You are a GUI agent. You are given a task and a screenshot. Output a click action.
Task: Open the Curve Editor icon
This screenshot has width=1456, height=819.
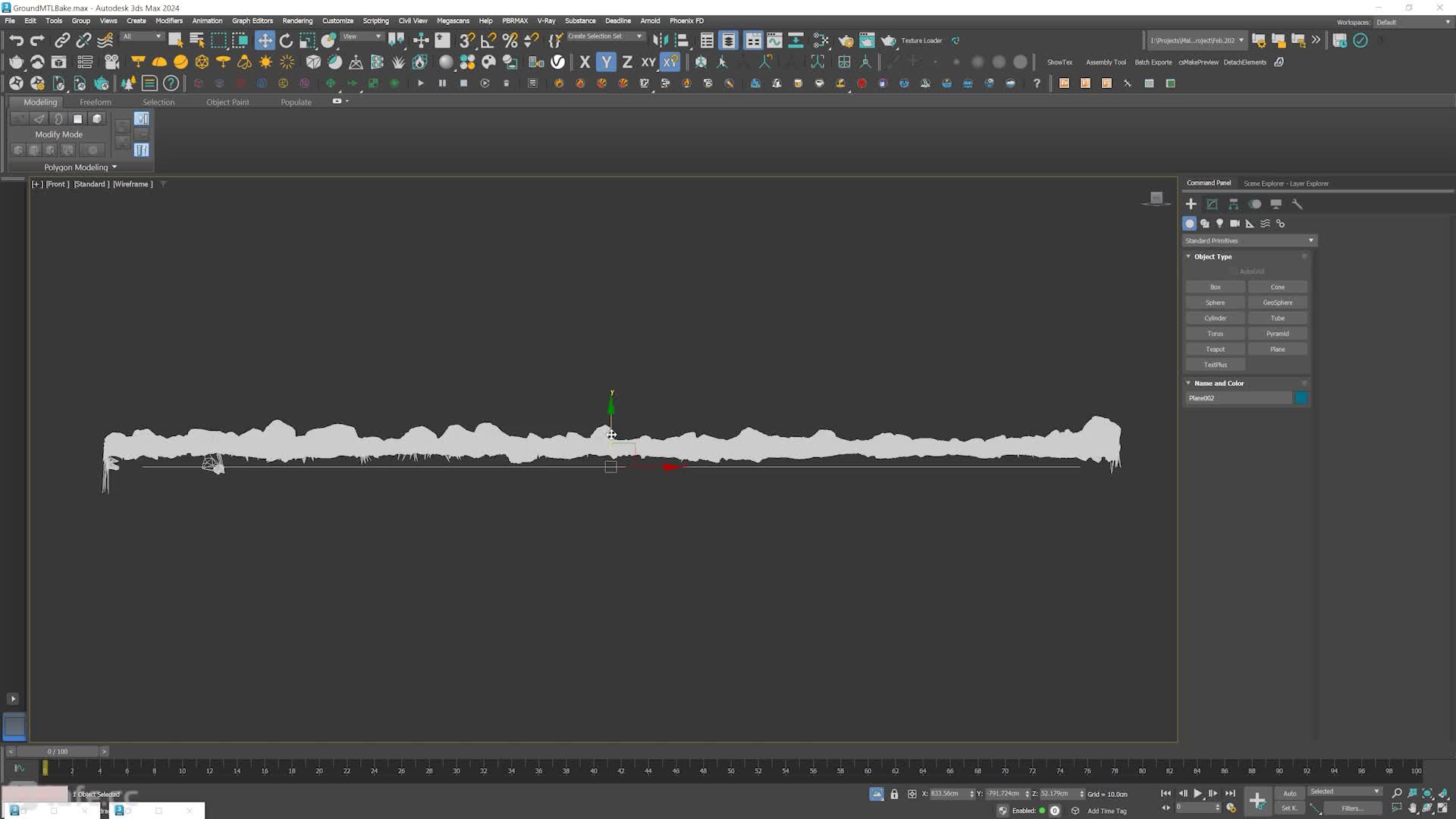coord(774,40)
